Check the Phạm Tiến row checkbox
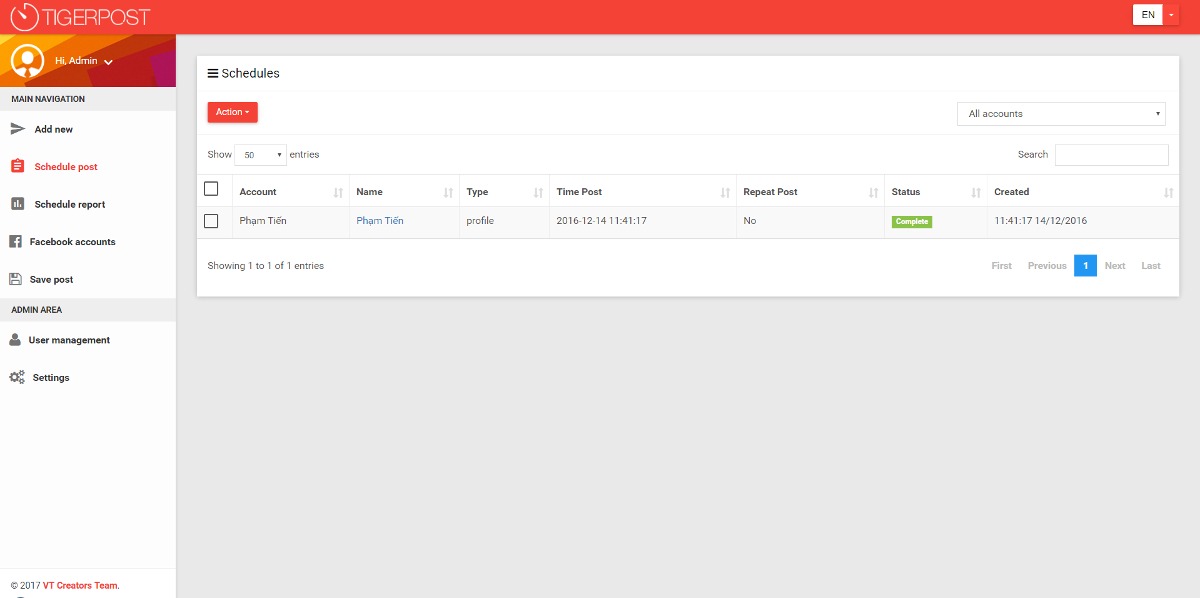 tap(211, 221)
